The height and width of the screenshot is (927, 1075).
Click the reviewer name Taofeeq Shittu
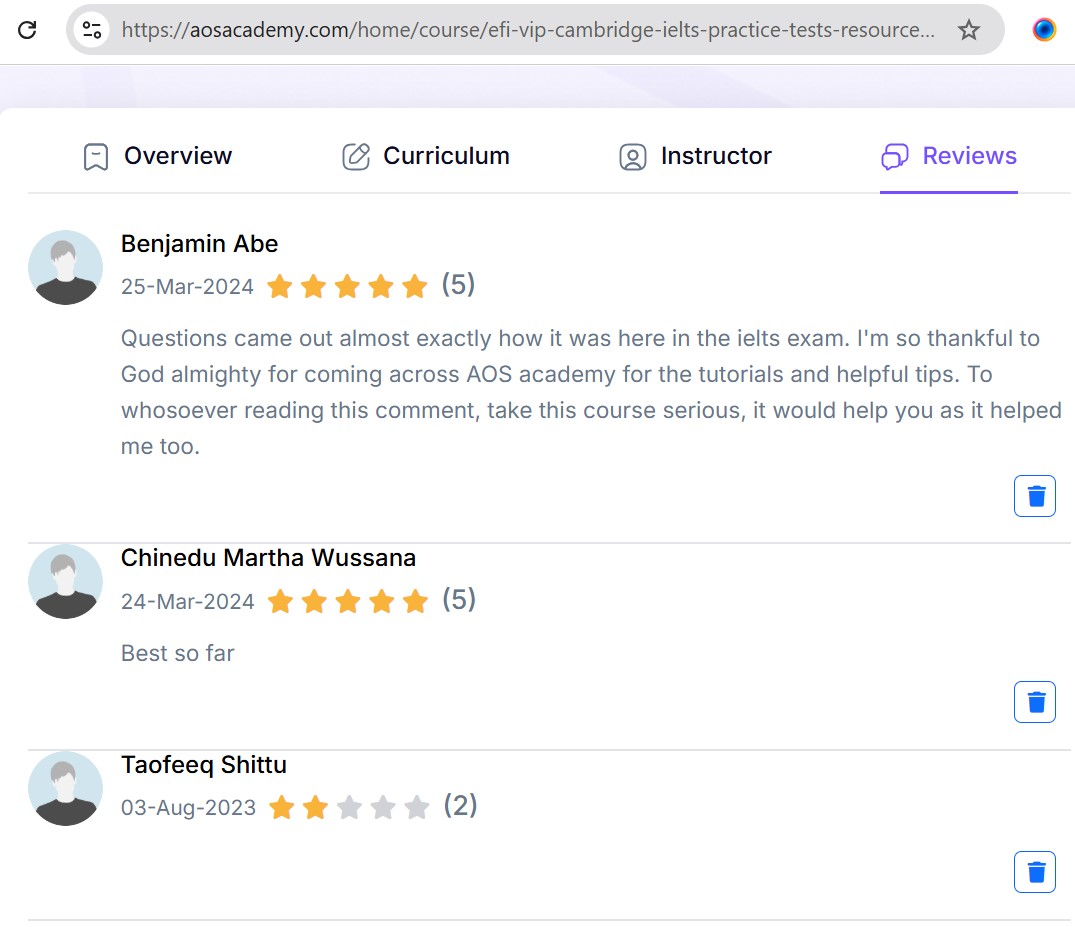(x=204, y=765)
